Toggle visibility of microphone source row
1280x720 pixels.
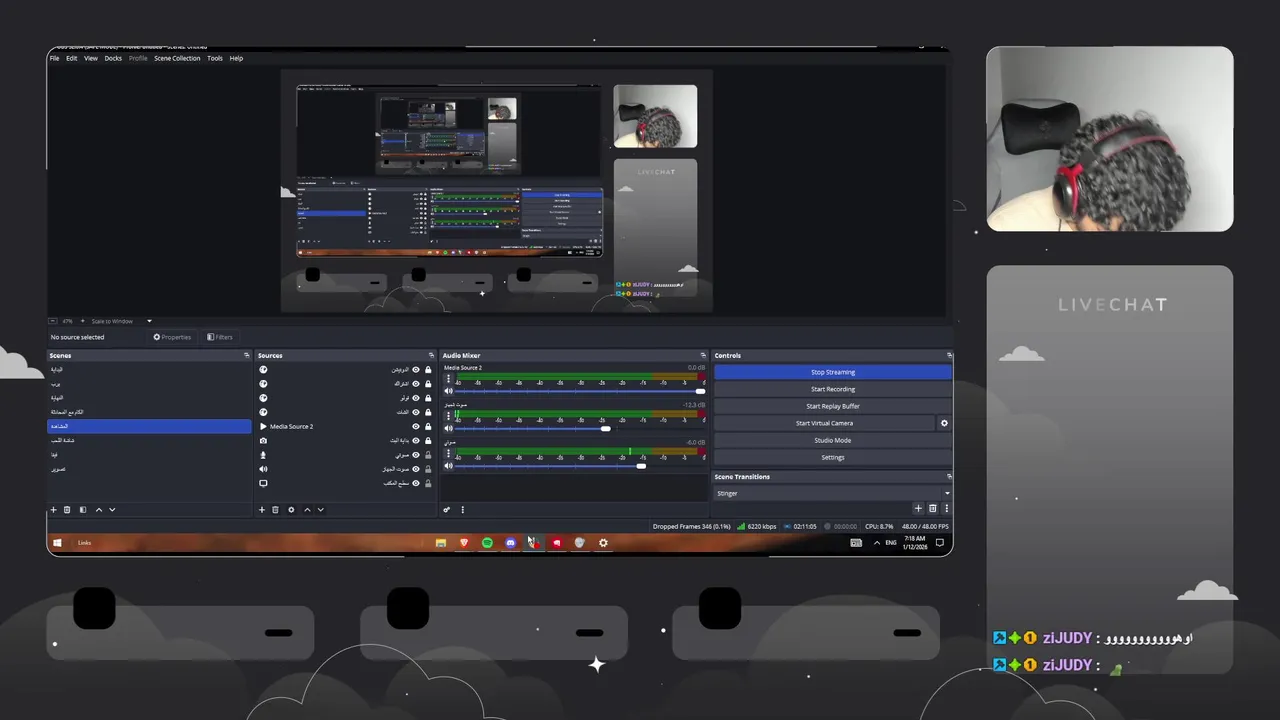point(416,455)
